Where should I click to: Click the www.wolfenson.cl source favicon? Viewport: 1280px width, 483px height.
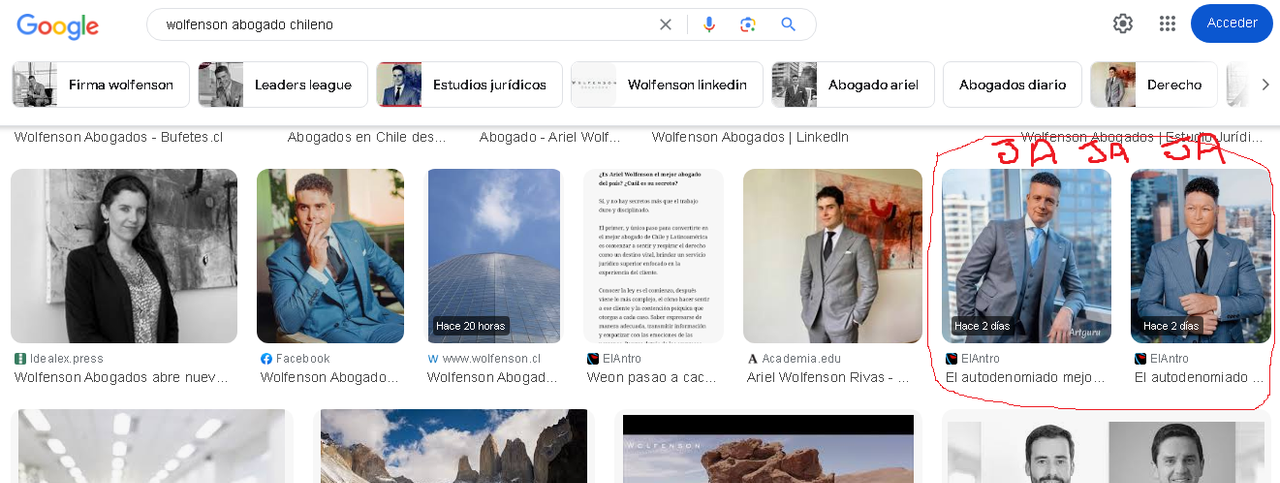(433, 358)
